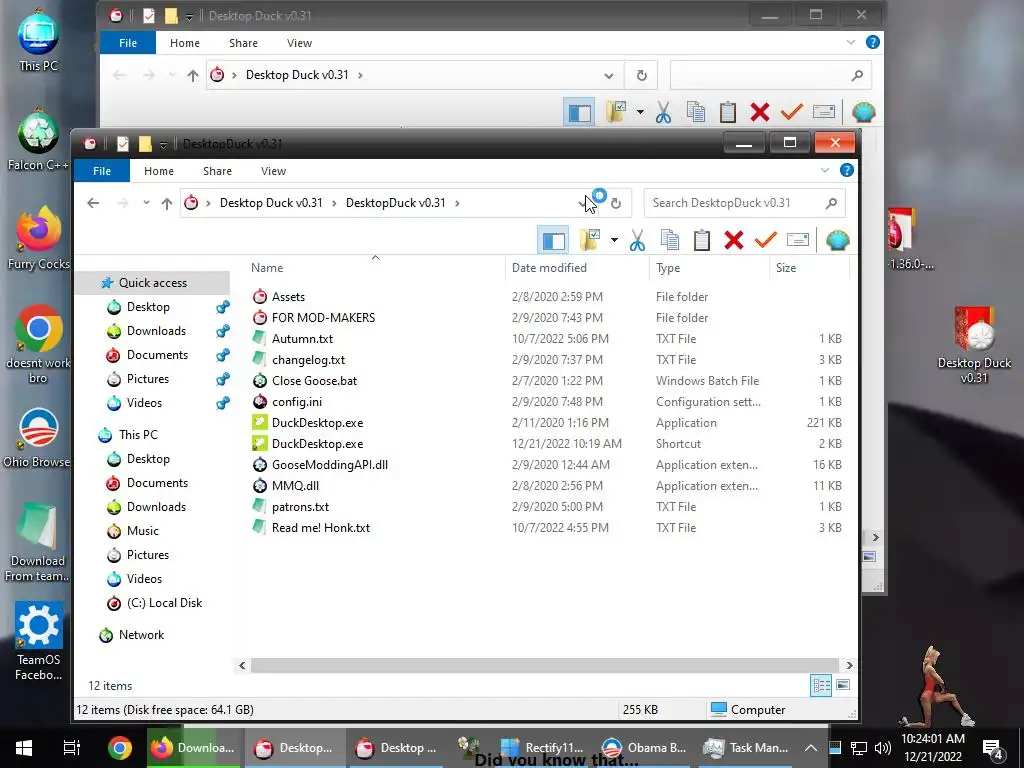Select the Autumn.txt file
The height and width of the screenshot is (768, 1024).
tap(302, 339)
